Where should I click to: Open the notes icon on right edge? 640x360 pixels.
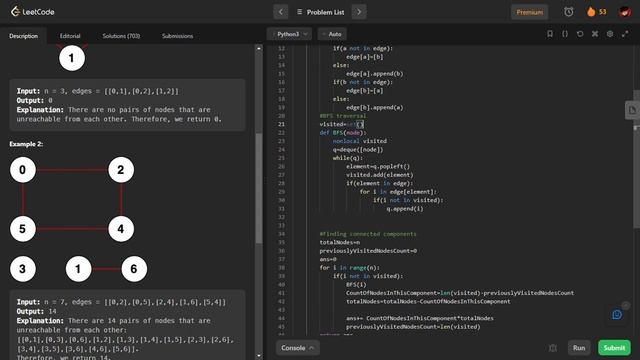click(x=632, y=110)
